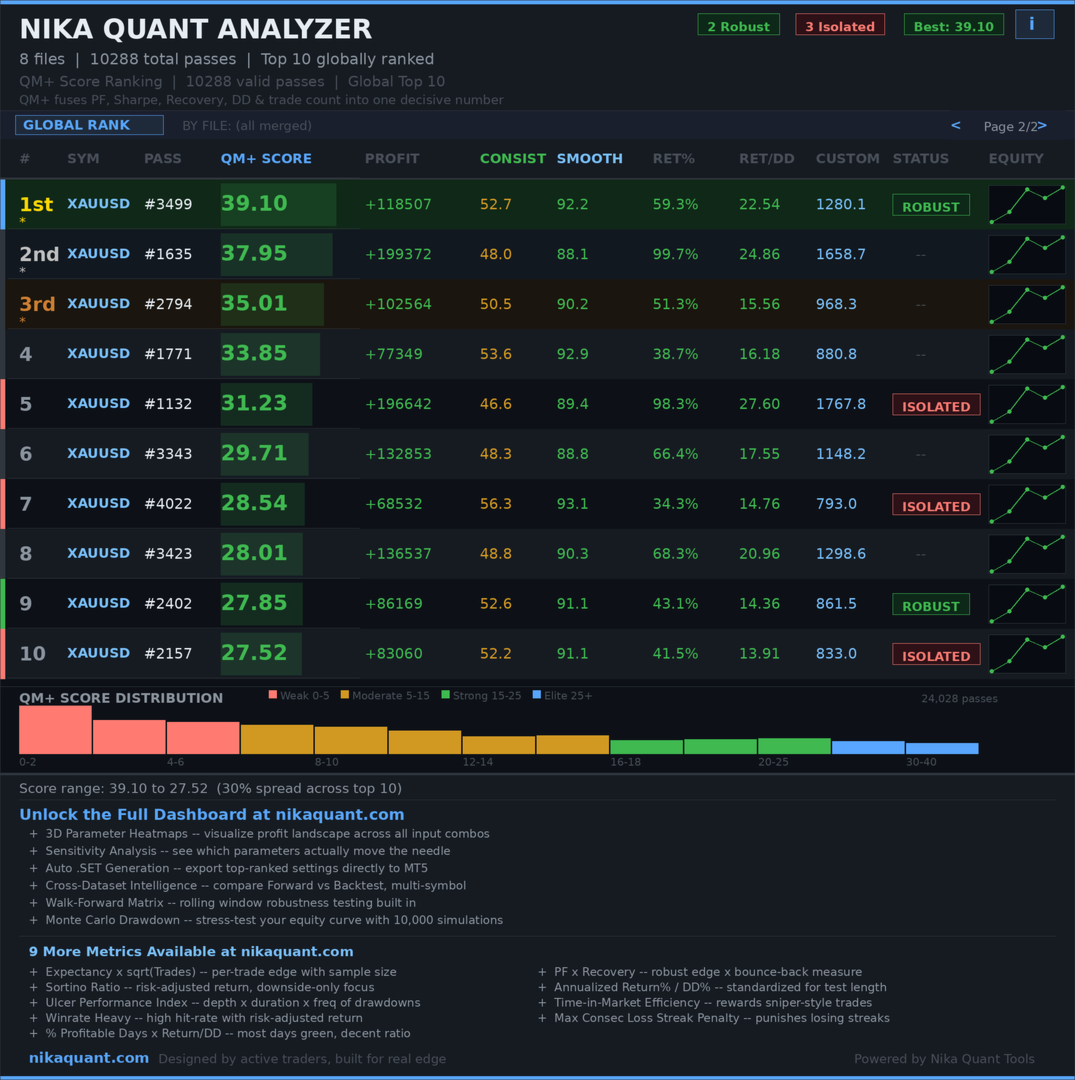Toggle the 3 Isolated filter badge
The image size is (1075, 1080).
point(839,24)
